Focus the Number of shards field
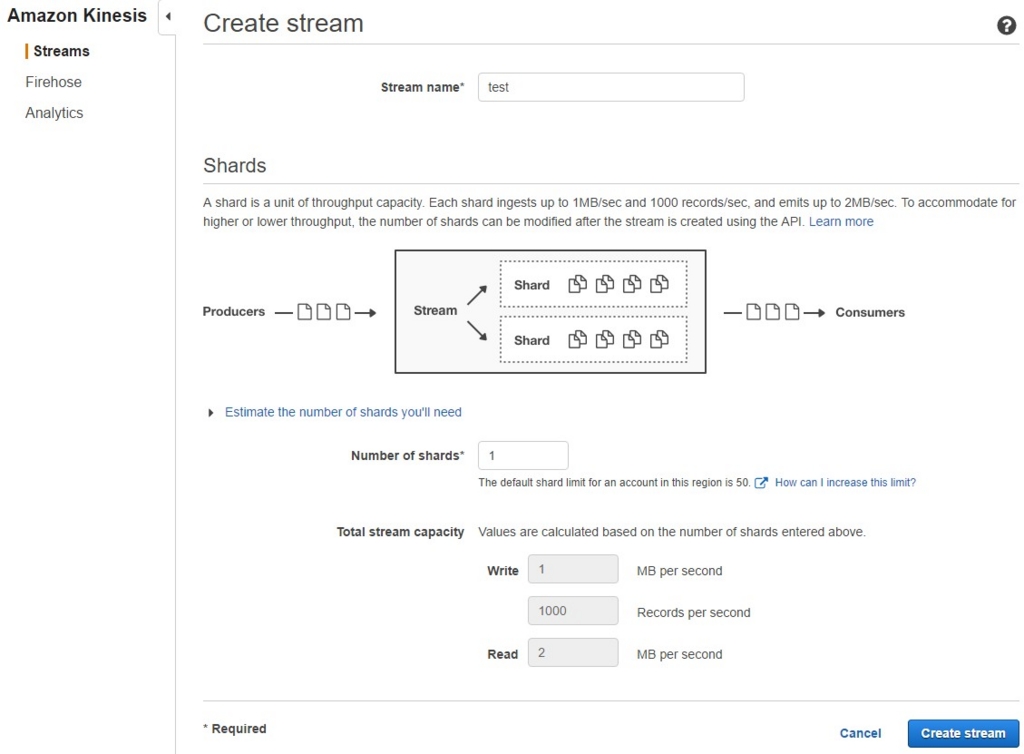This screenshot has height=754, width=1024. (x=523, y=455)
